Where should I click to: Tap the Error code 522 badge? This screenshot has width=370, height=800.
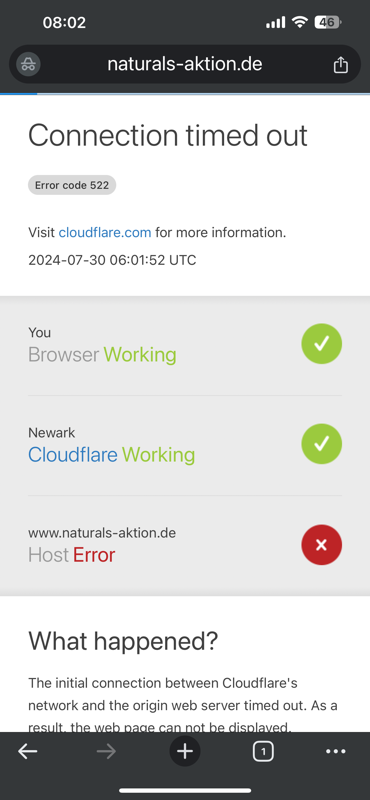[72, 185]
